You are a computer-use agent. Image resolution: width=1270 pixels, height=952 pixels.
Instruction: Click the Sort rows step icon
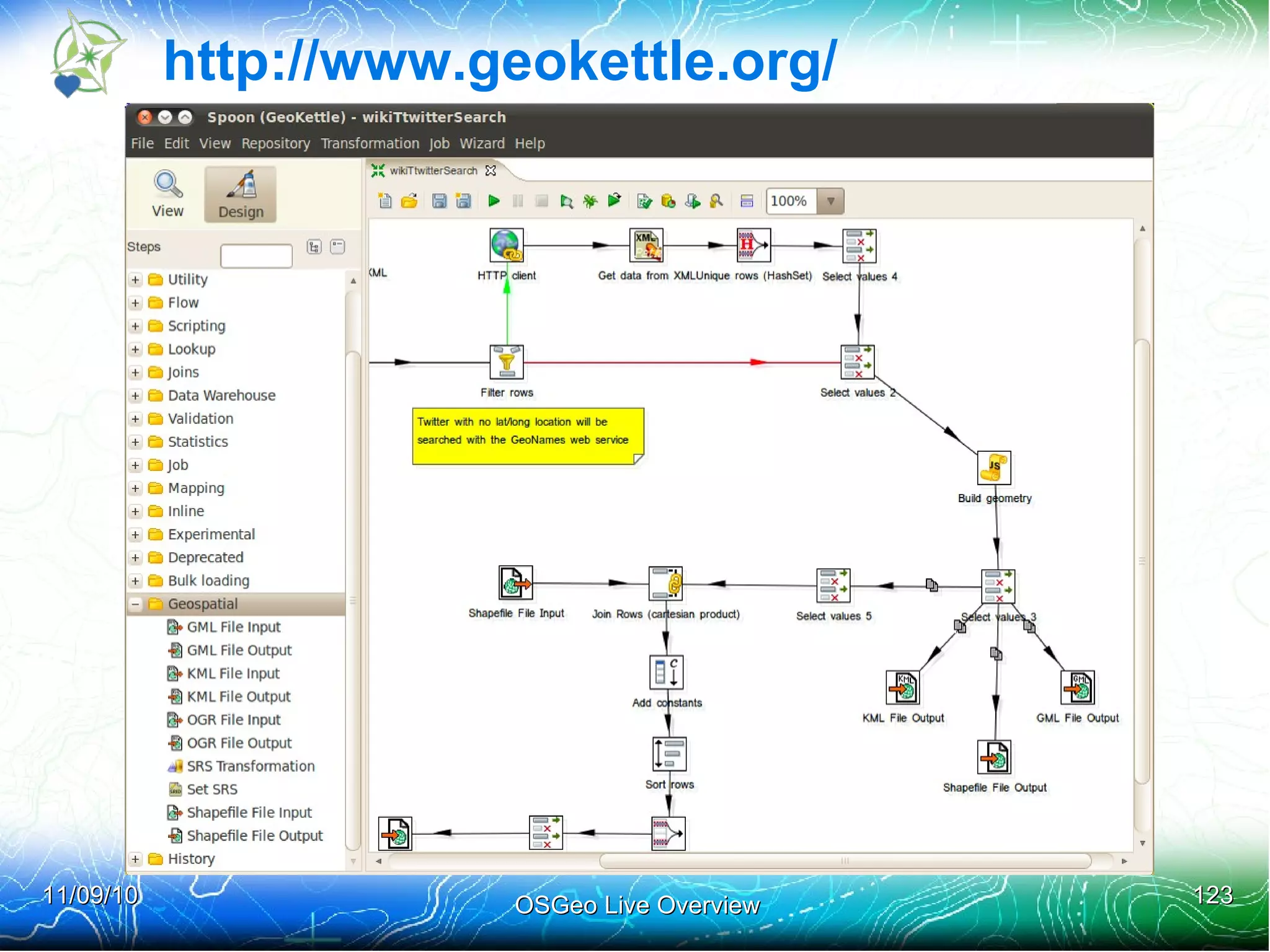(x=669, y=754)
